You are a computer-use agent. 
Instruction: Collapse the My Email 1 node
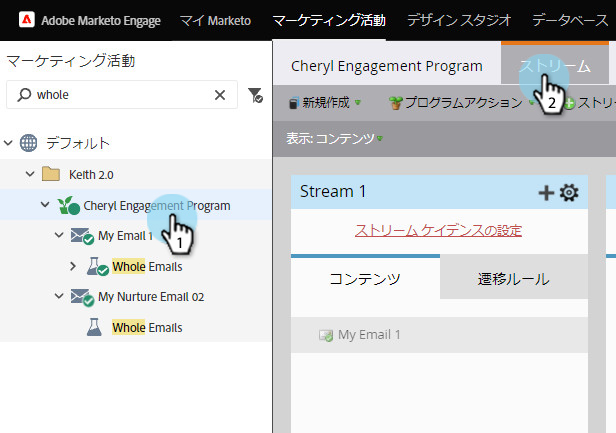pyautogui.click(x=59, y=235)
